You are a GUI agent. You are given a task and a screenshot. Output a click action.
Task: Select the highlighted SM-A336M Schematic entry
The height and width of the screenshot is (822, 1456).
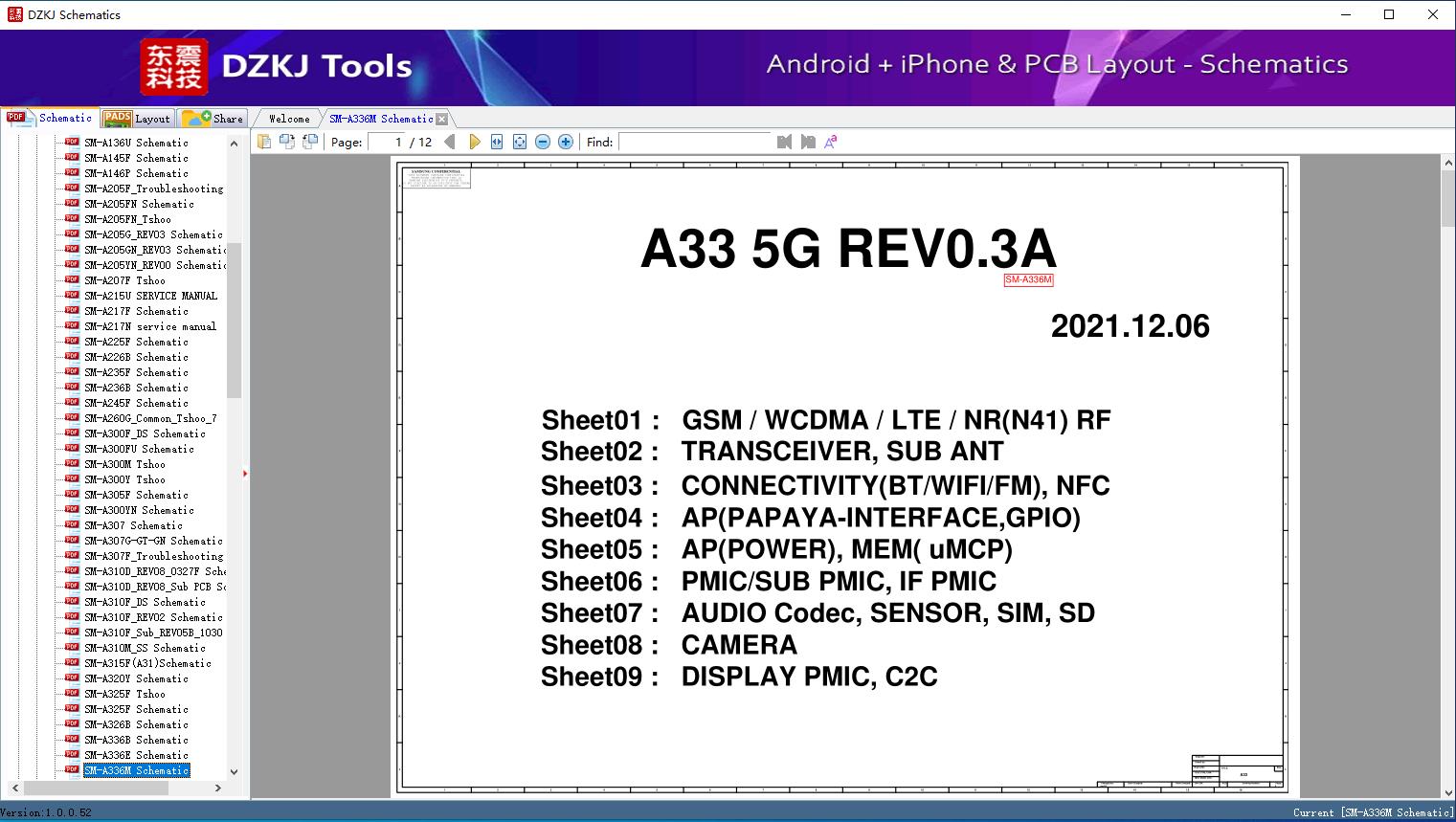136,770
